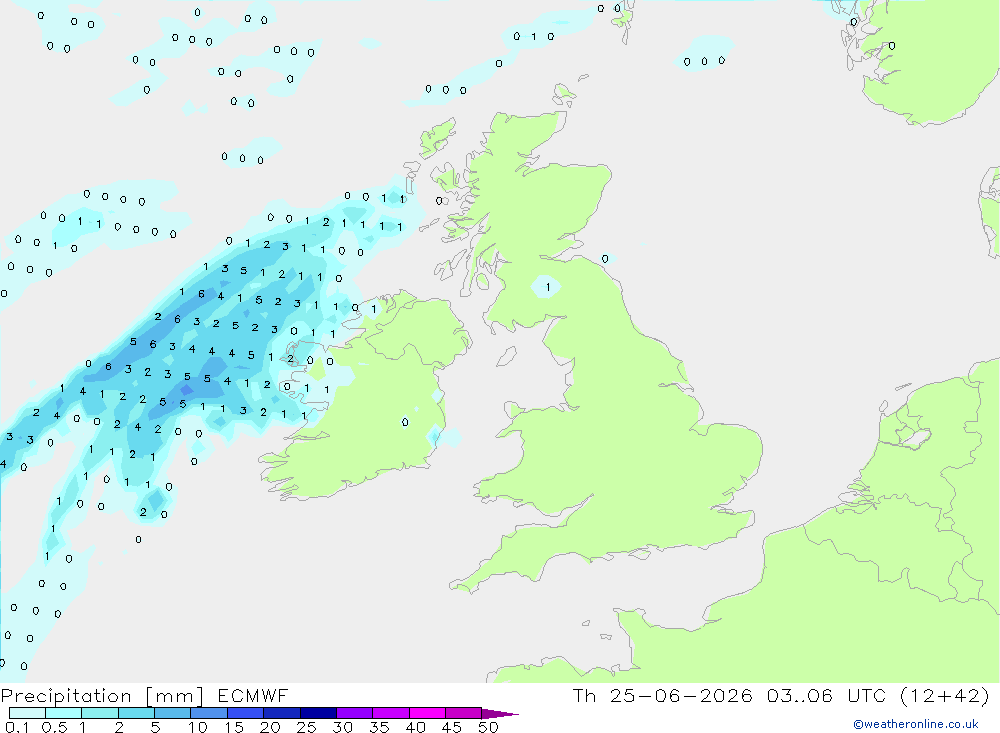Click the '1' value over southern Scotland
The image size is (1000, 733).
coord(548,288)
